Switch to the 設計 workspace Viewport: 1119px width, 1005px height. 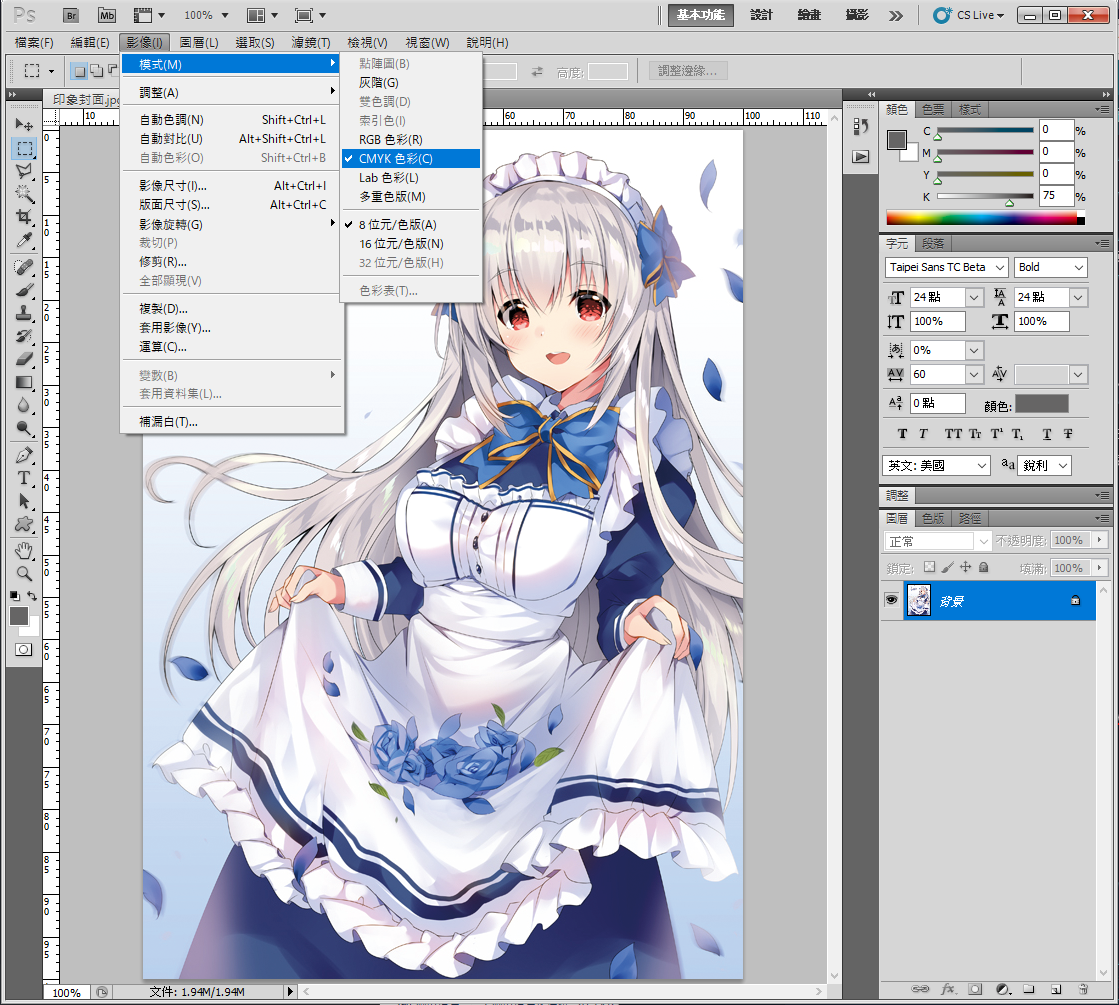(x=761, y=15)
